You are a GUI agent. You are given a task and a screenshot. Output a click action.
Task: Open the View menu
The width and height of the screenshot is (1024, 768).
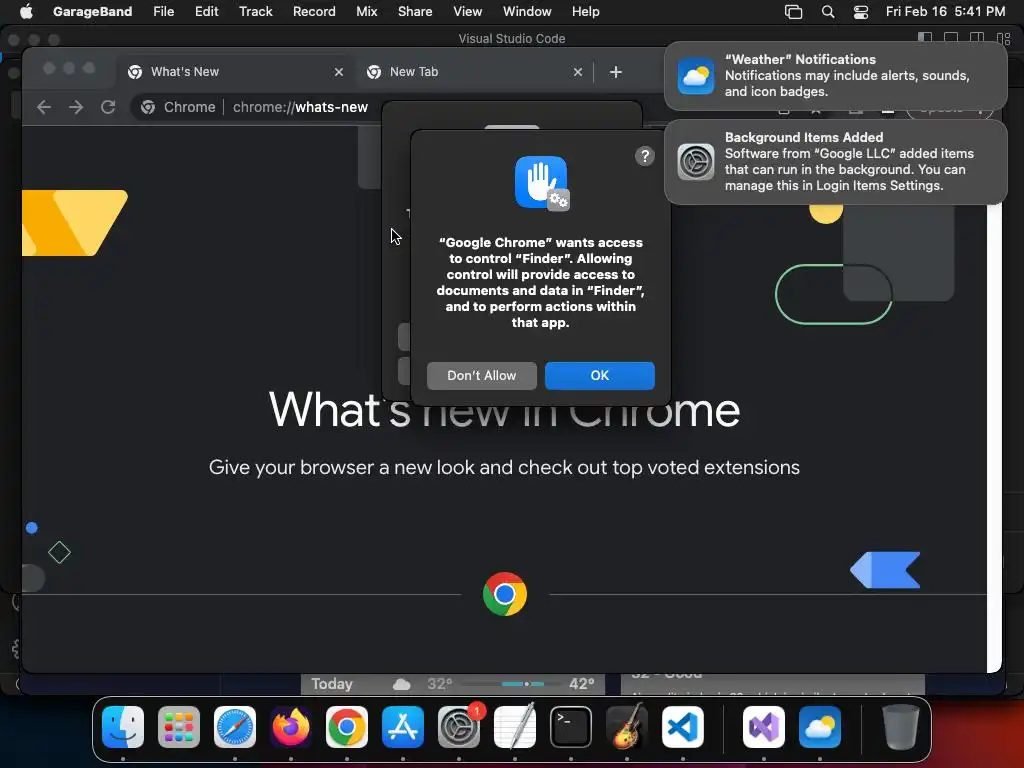(468, 11)
